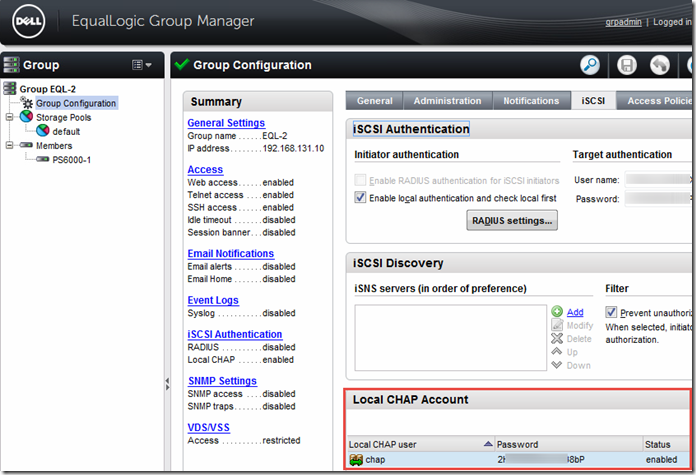Toggle Enable local authentication checkbox
The width and height of the screenshot is (696, 475).
361,198
